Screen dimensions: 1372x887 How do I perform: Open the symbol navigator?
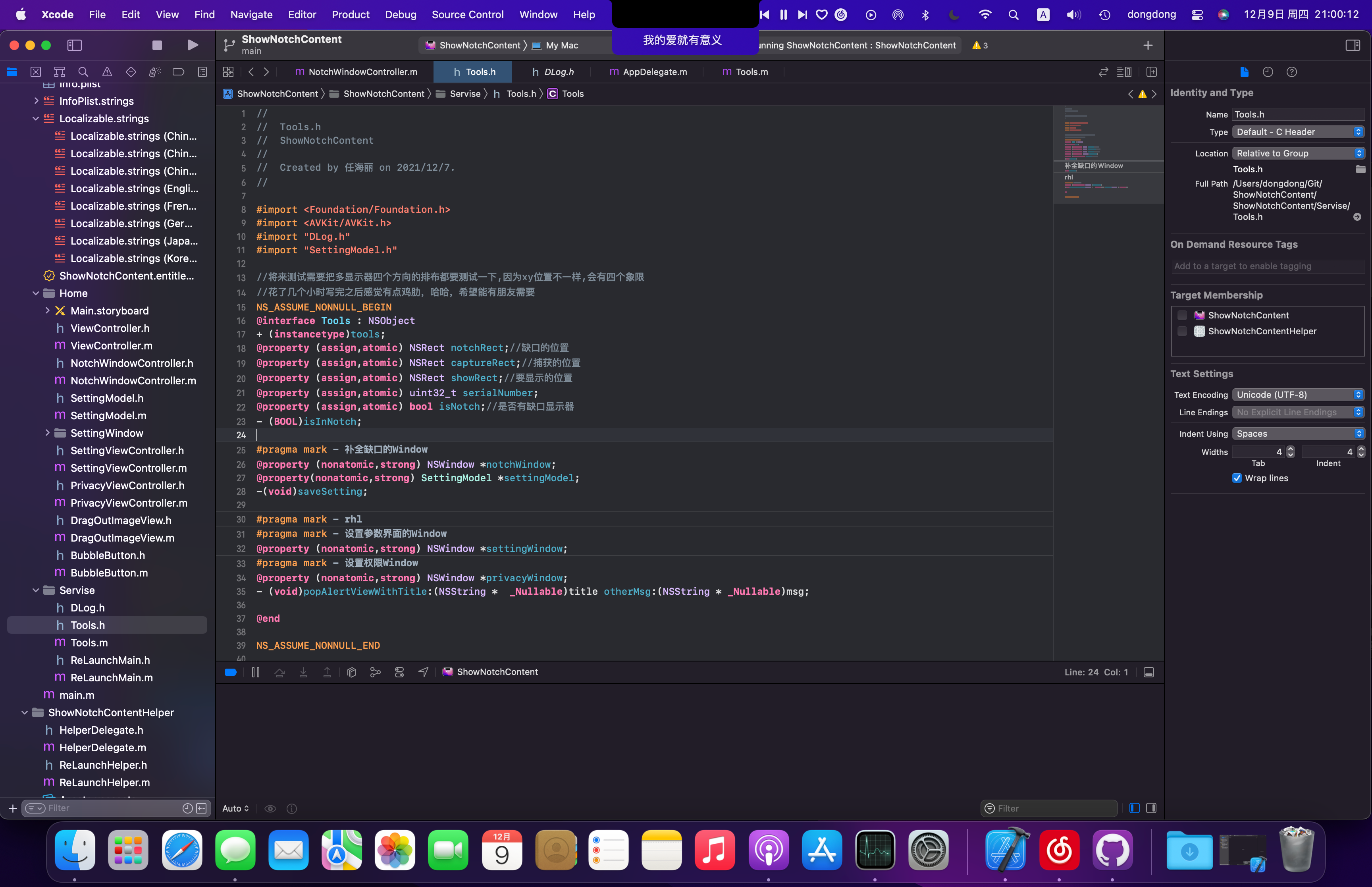59,72
